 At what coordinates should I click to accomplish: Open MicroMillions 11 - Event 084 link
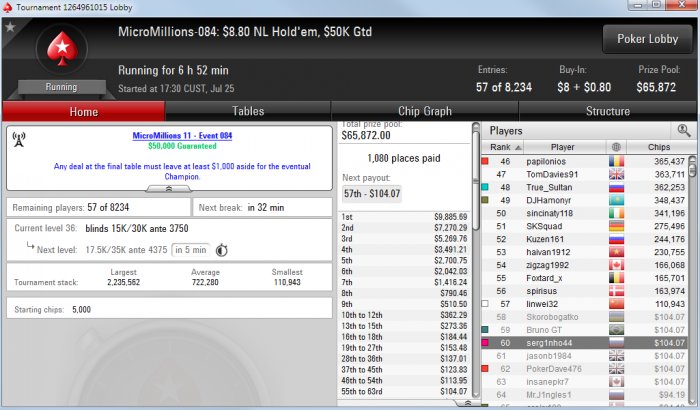point(182,135)
